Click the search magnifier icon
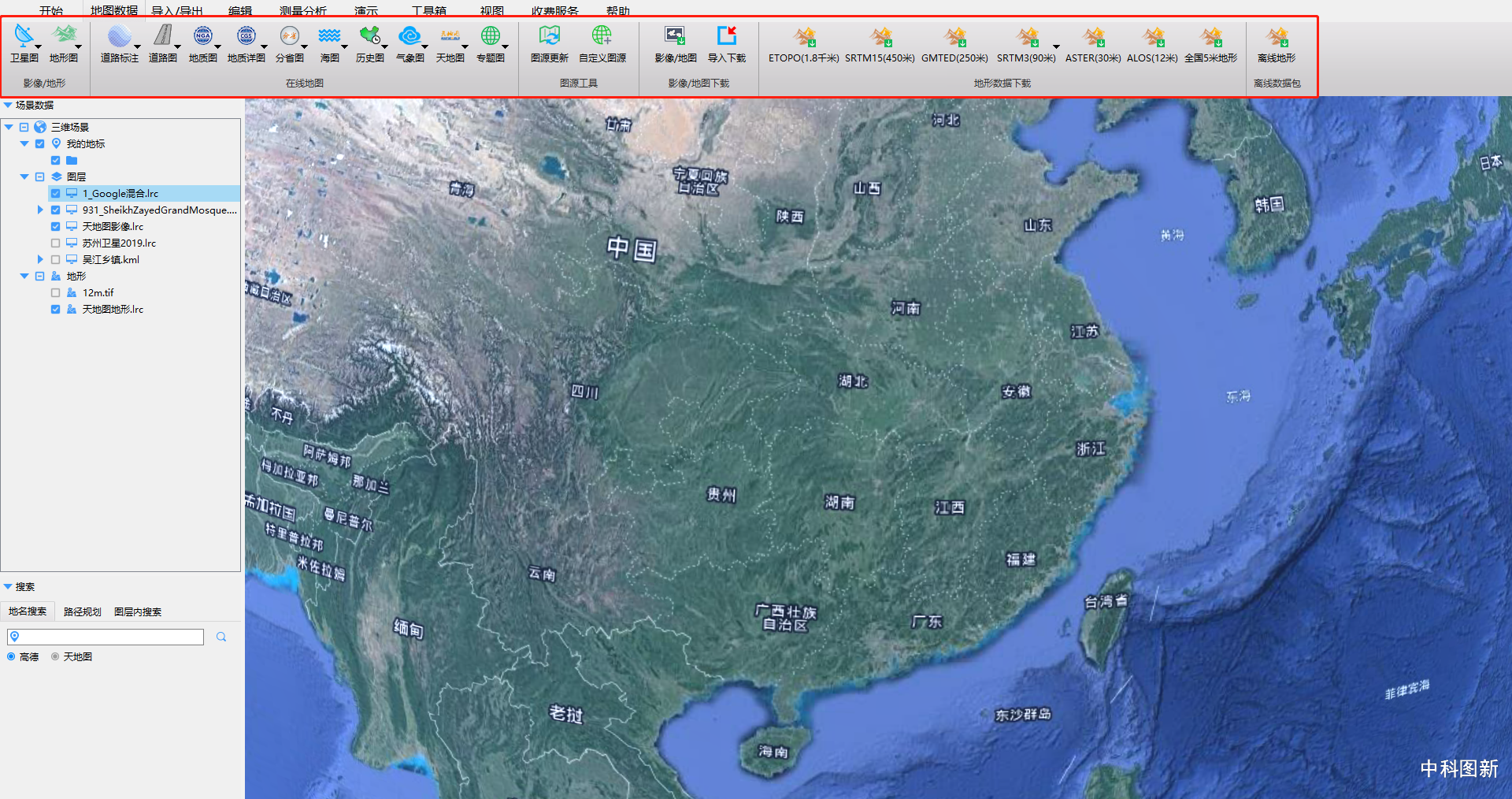1512x799 pixels. [x=221, y=637]
